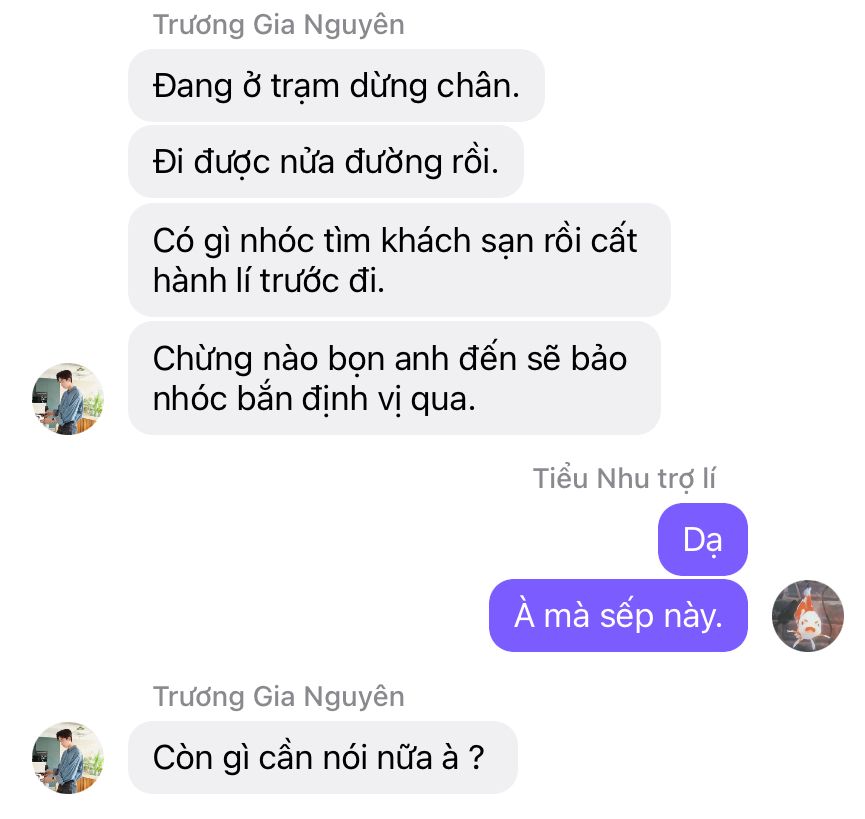
Task: Tap the 'Chừng nào bọn anh đến' message bubble
Action: [394, 378]
